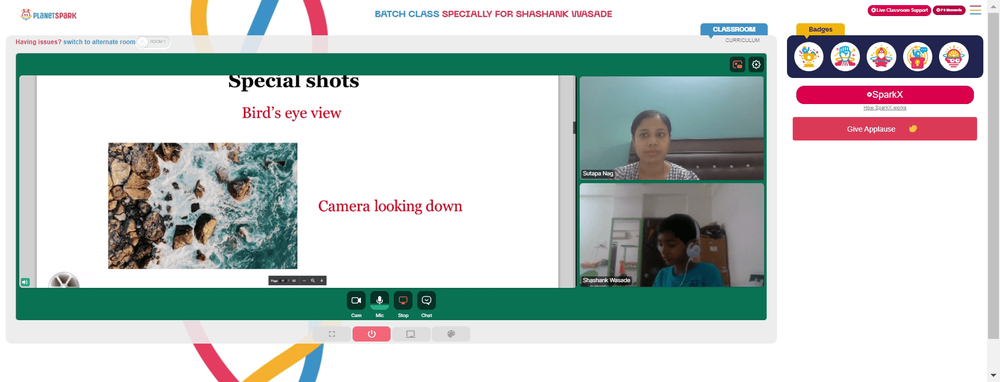Click the picture-in-picture layout icon
Image resolution: width=1000 pixels, height=382 pixels.
[x=737, y=64]
